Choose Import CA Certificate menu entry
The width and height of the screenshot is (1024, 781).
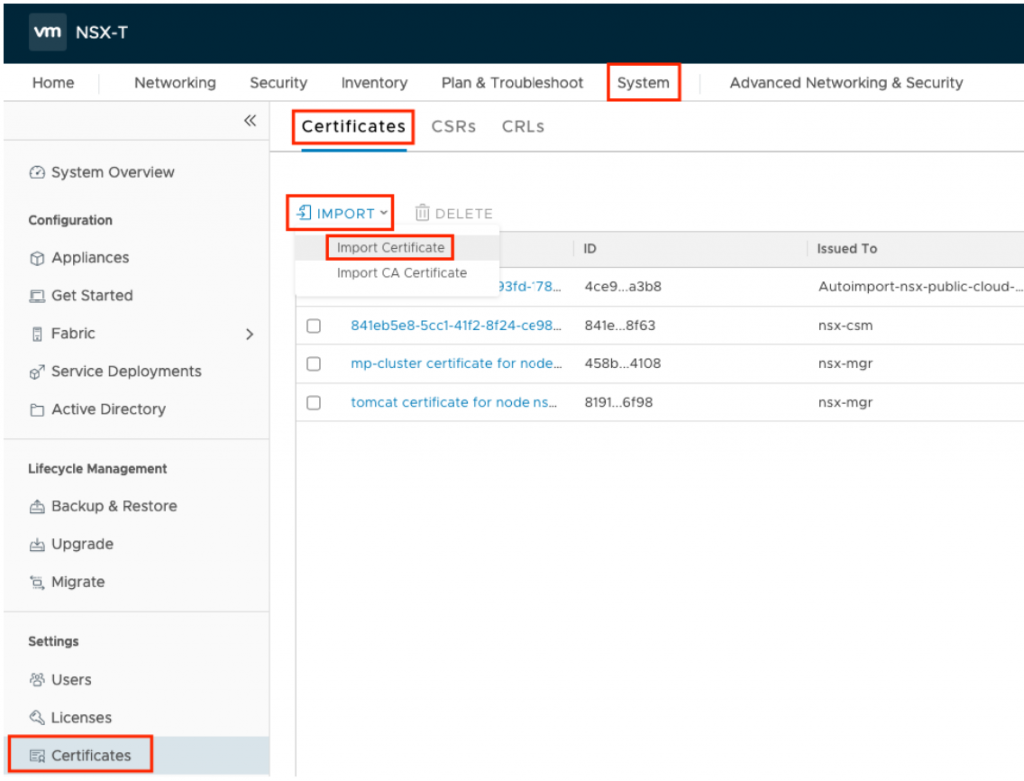point(402,273)
